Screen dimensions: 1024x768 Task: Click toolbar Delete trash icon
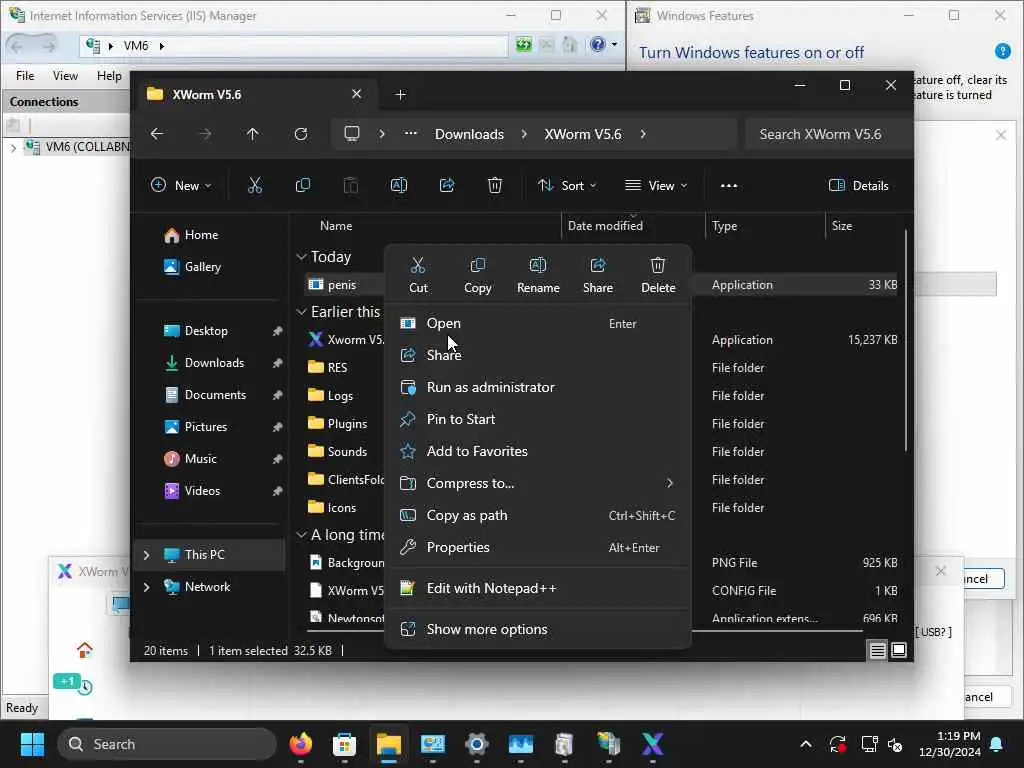pyautogui.click(x=495, y=185)
